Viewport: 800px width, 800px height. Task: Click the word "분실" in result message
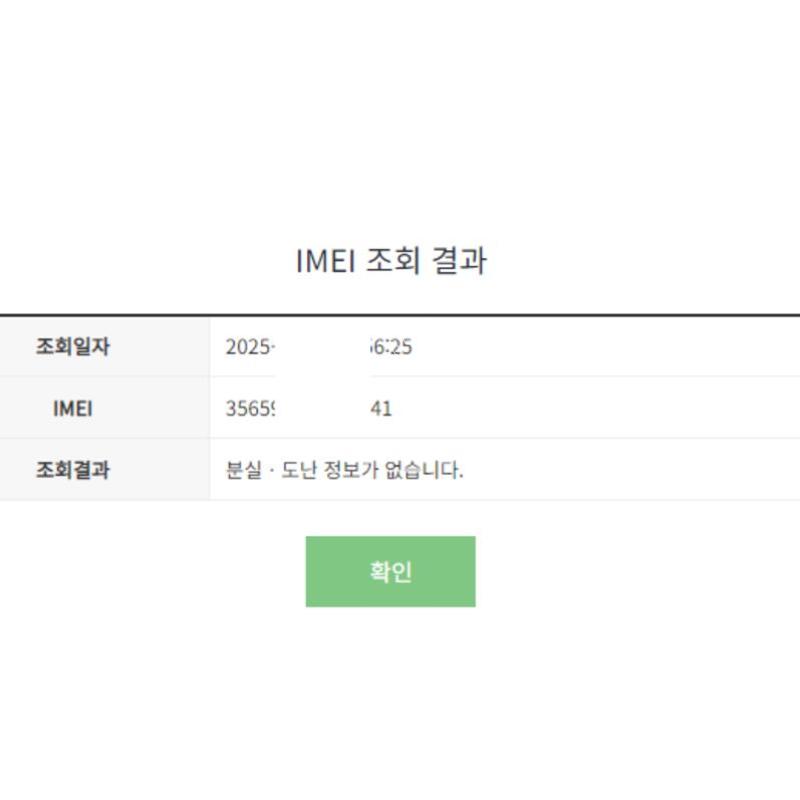(x=244, y=469)
